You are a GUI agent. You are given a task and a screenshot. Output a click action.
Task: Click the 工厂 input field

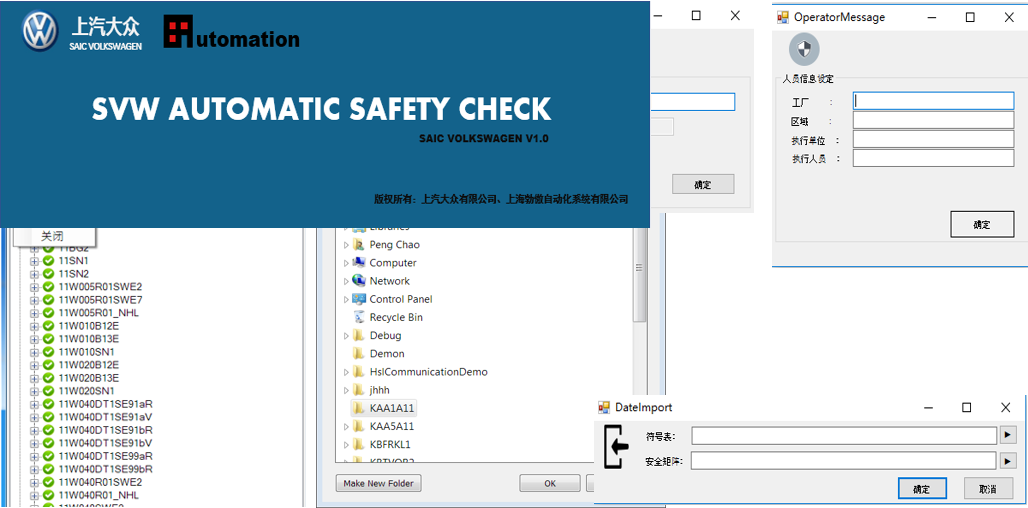click(x=934, y=101)
